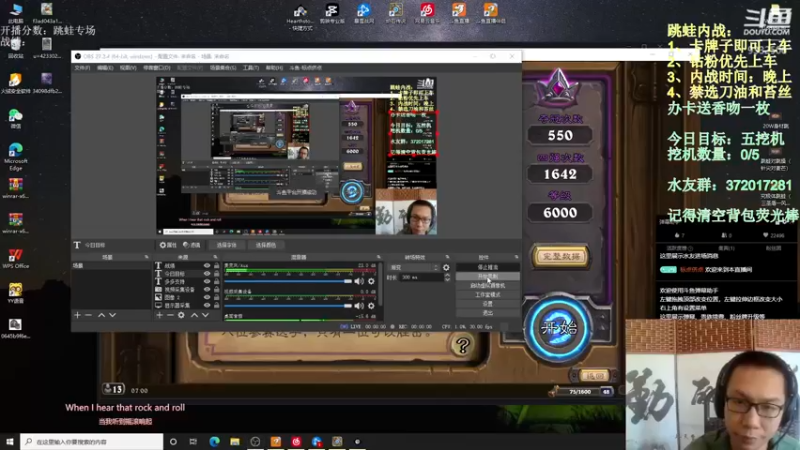
Task: Open the 淡出 transition type dropdown
Action: pos(414,267)
